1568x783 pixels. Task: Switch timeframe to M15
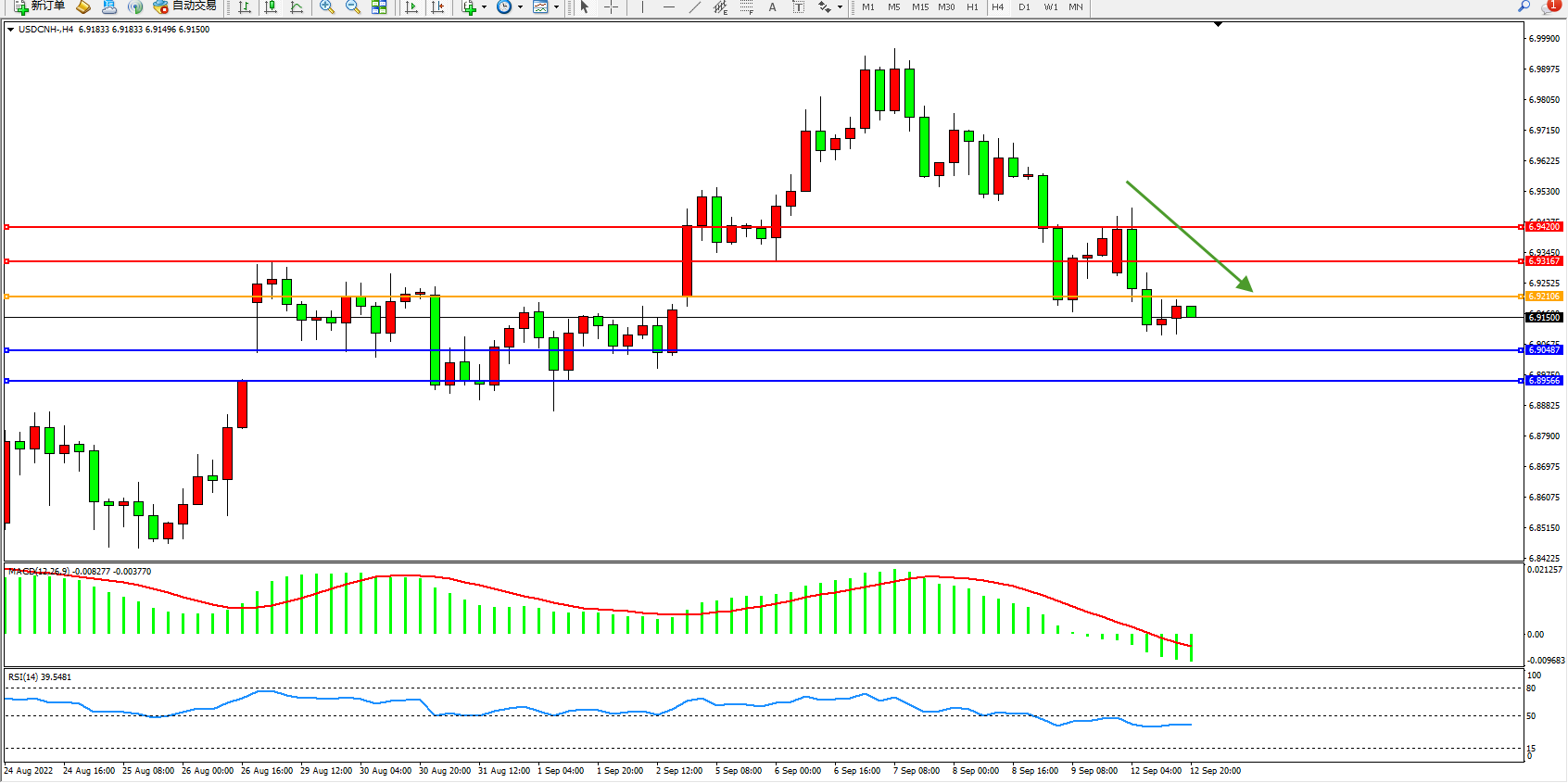[x=919, y=6]
